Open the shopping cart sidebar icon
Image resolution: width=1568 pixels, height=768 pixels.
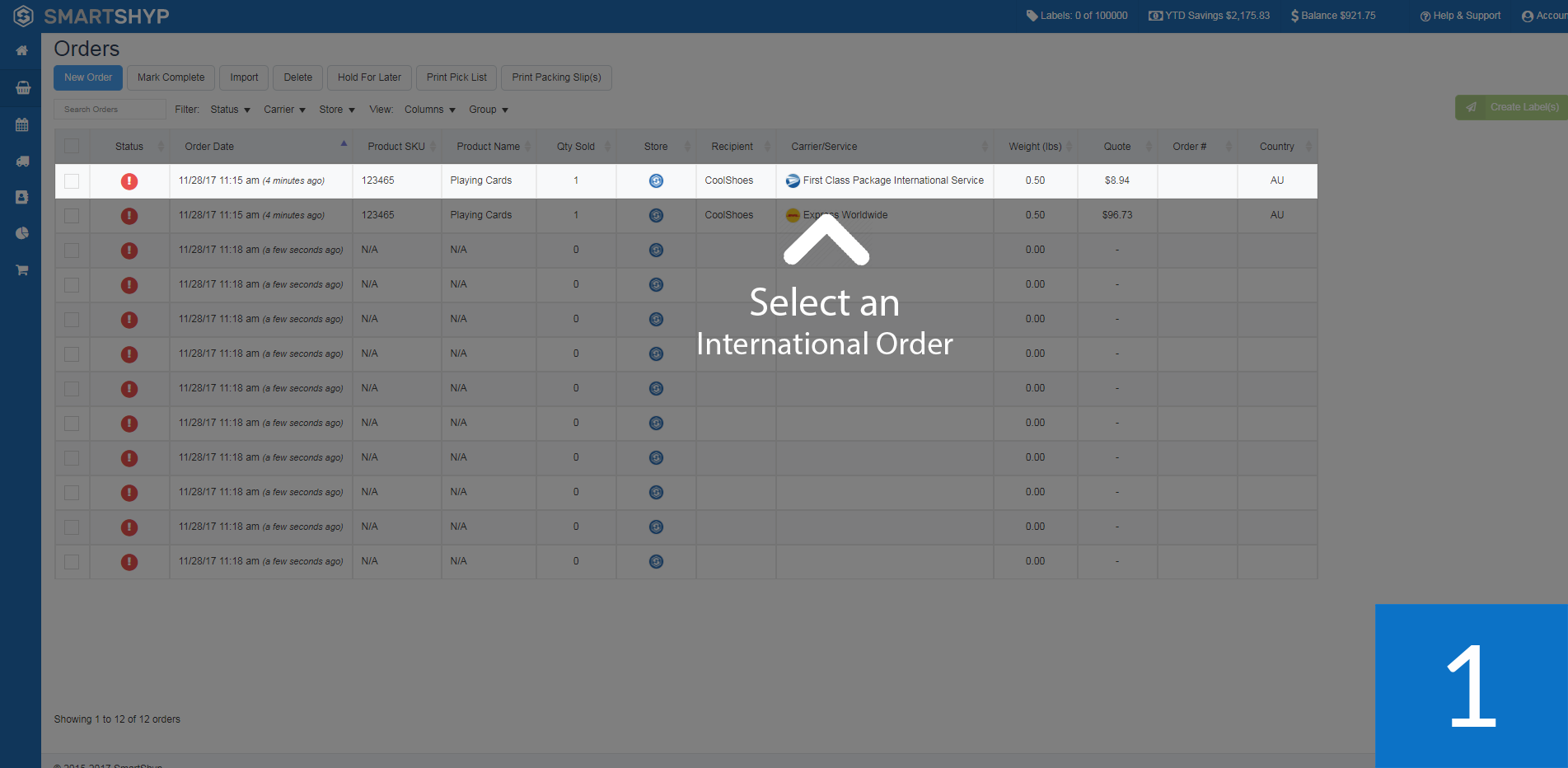(x=22, y=269)
